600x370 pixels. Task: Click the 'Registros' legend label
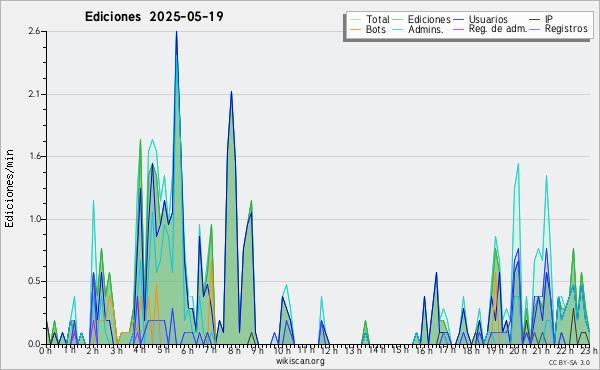point(566,29)
